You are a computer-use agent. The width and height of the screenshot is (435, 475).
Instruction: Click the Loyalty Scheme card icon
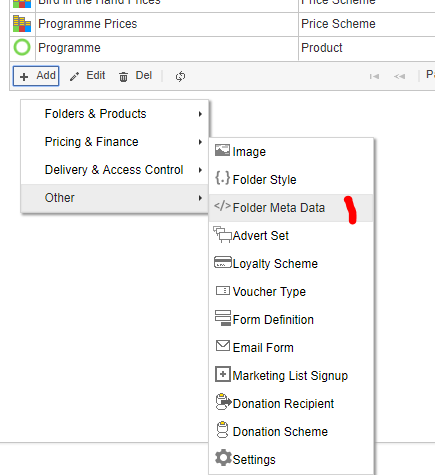click(223, 262)
